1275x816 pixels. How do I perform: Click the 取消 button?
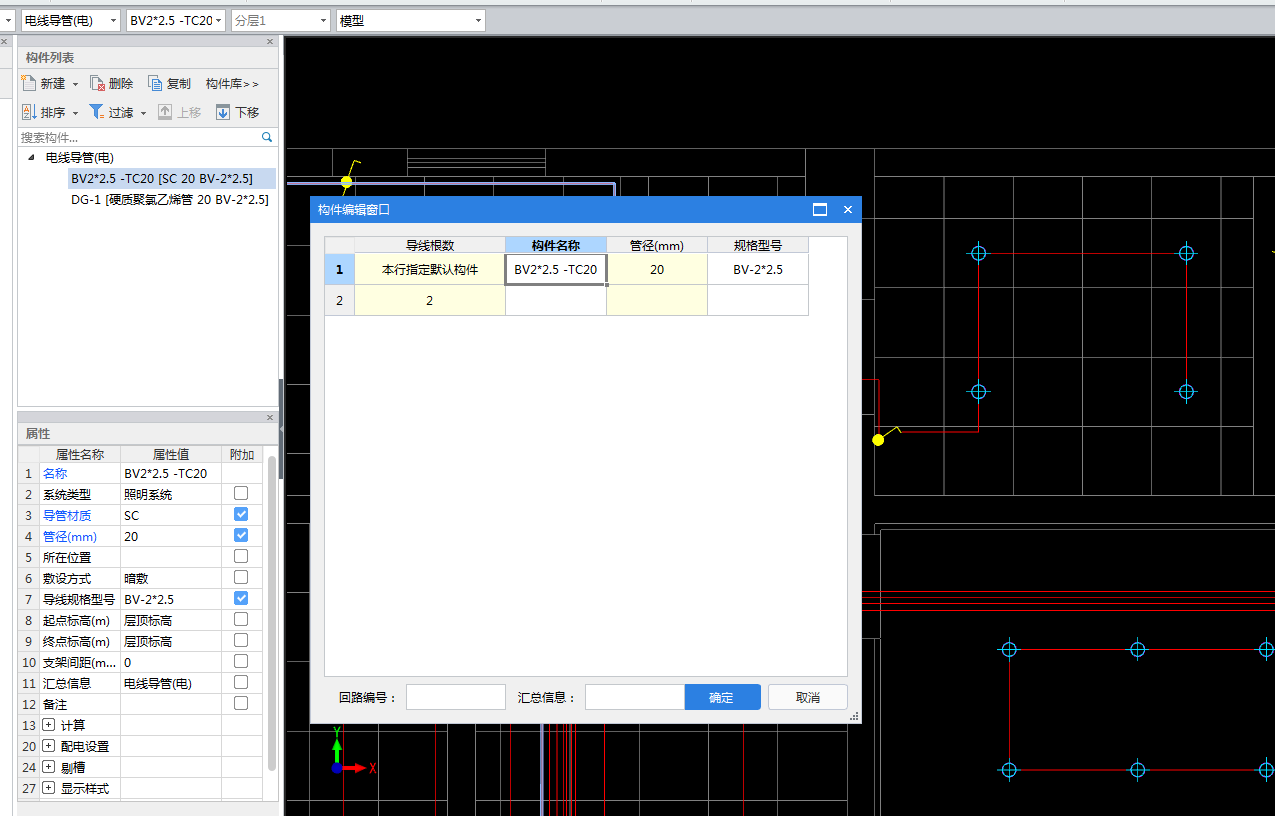[808, 697]
